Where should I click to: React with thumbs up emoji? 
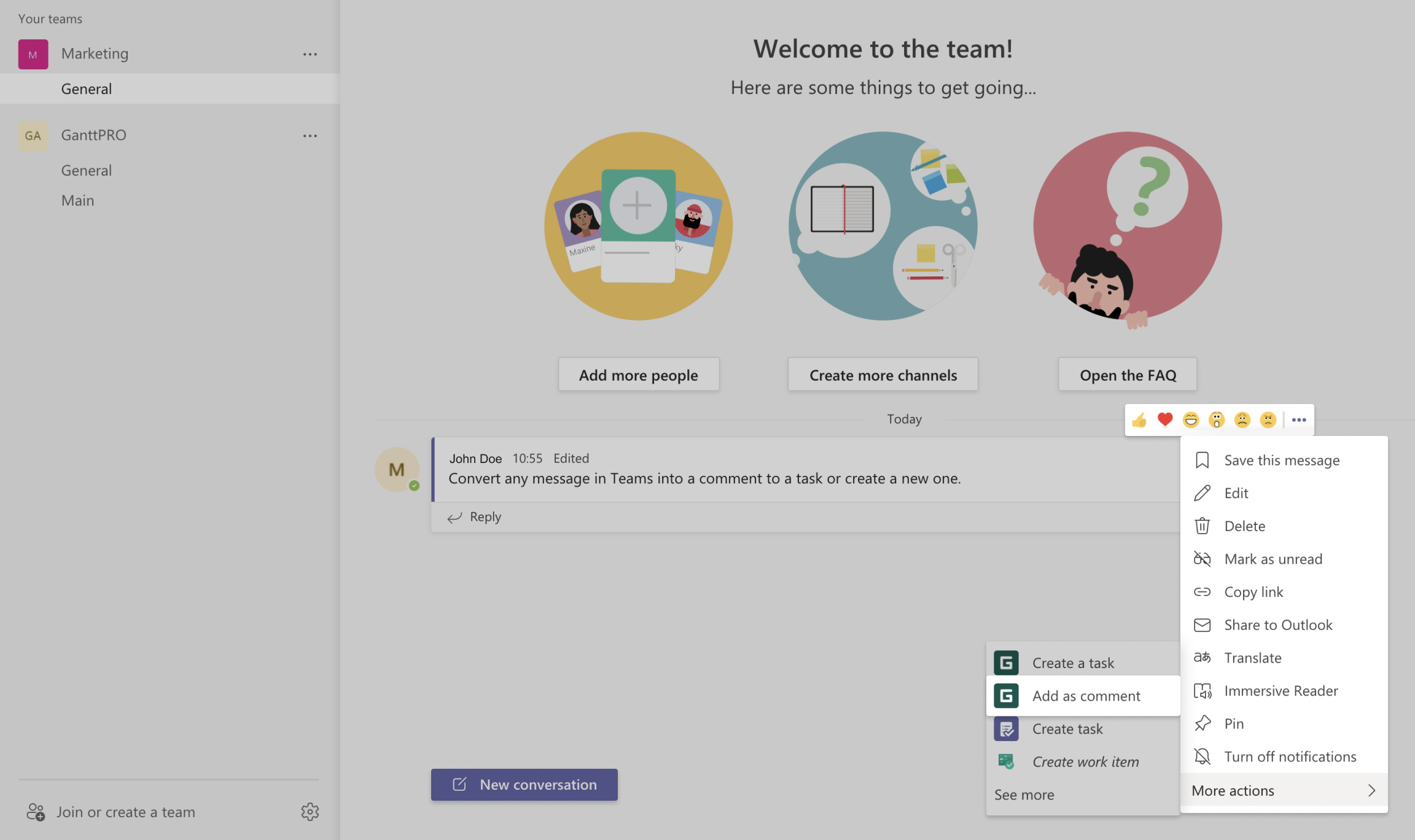click(1139, 419)
